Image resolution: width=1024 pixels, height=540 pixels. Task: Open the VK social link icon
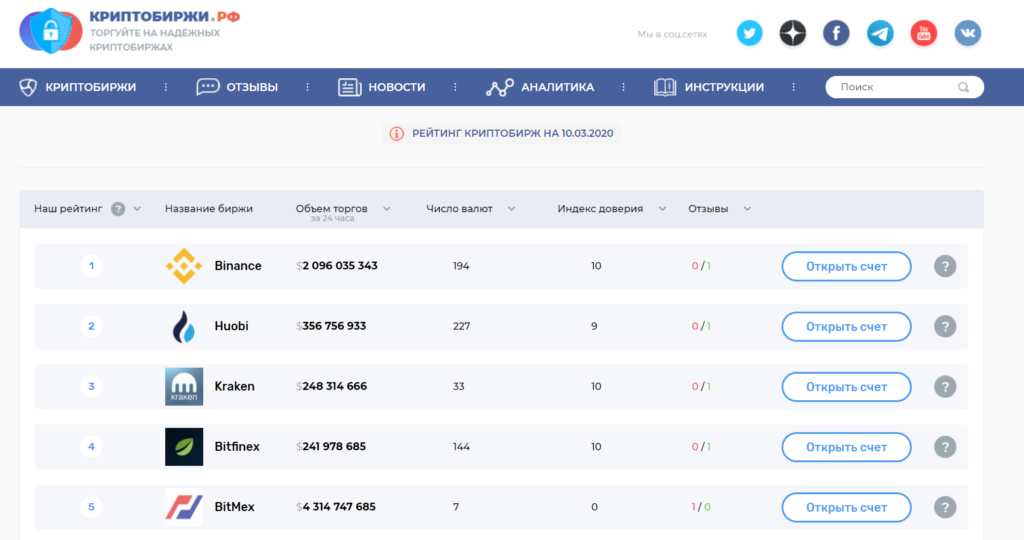tap(967, 33)
